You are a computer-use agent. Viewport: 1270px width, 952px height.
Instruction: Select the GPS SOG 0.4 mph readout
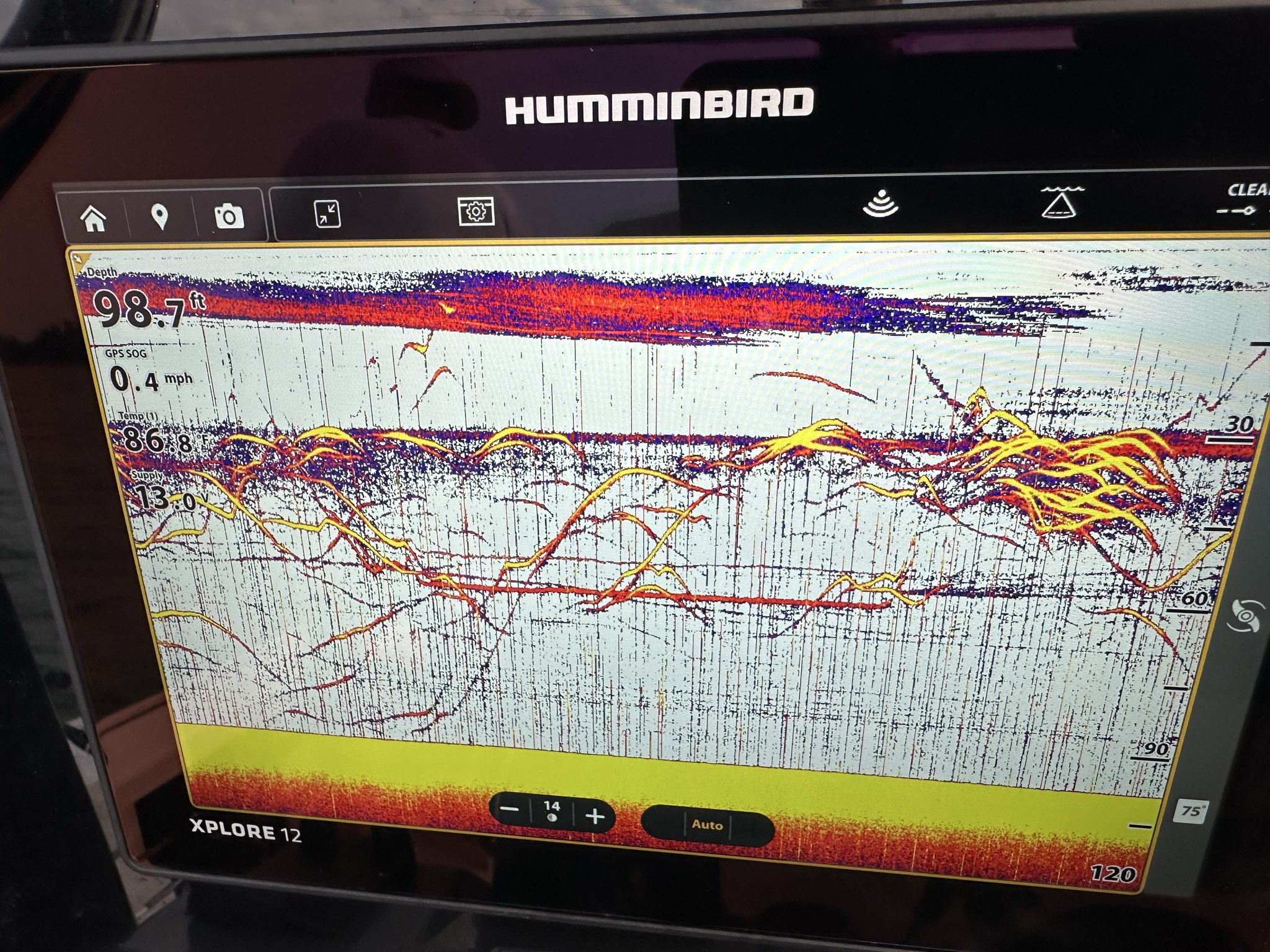[x=149, y=372]
